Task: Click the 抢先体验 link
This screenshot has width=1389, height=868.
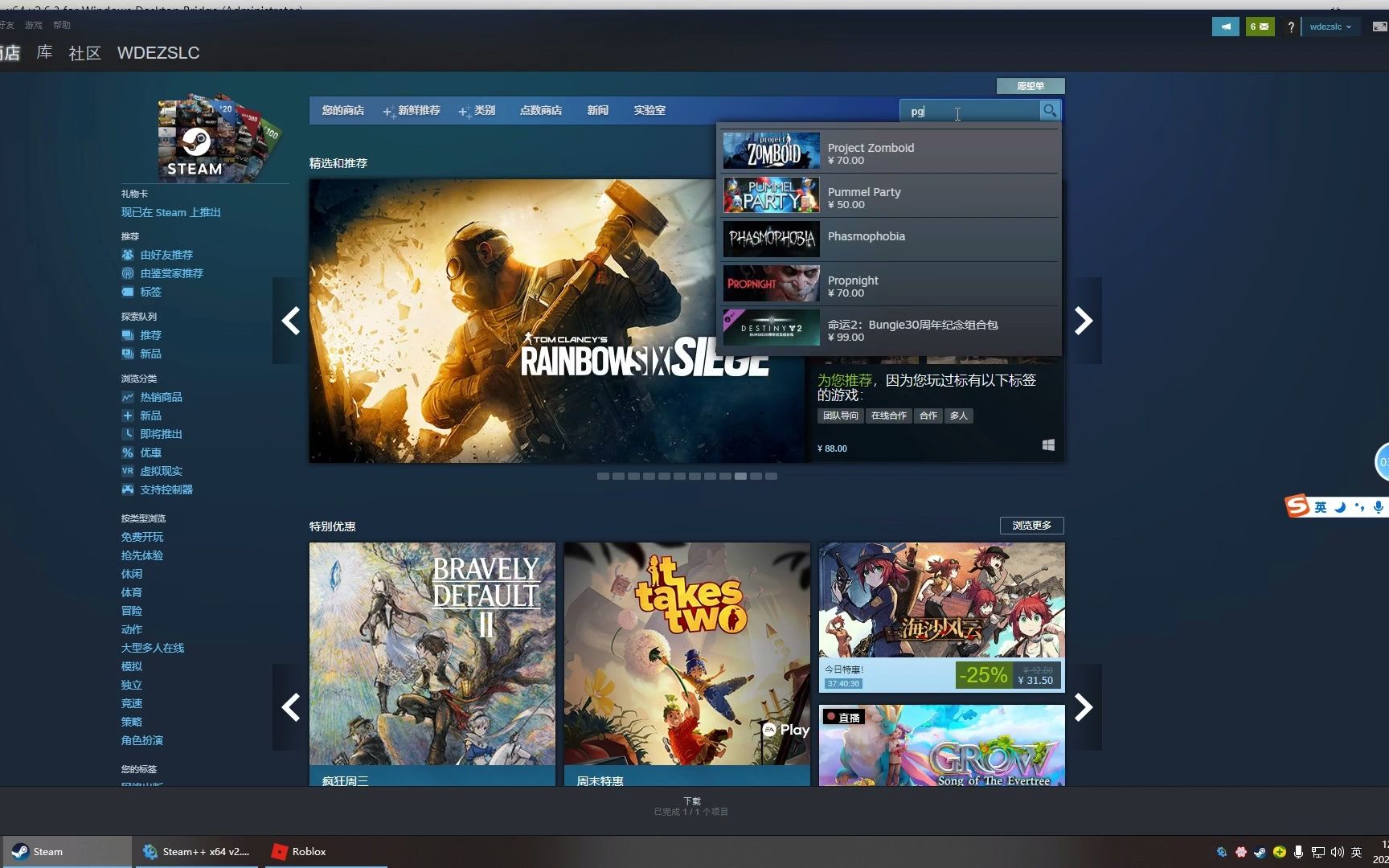Action: click(142, 555)
